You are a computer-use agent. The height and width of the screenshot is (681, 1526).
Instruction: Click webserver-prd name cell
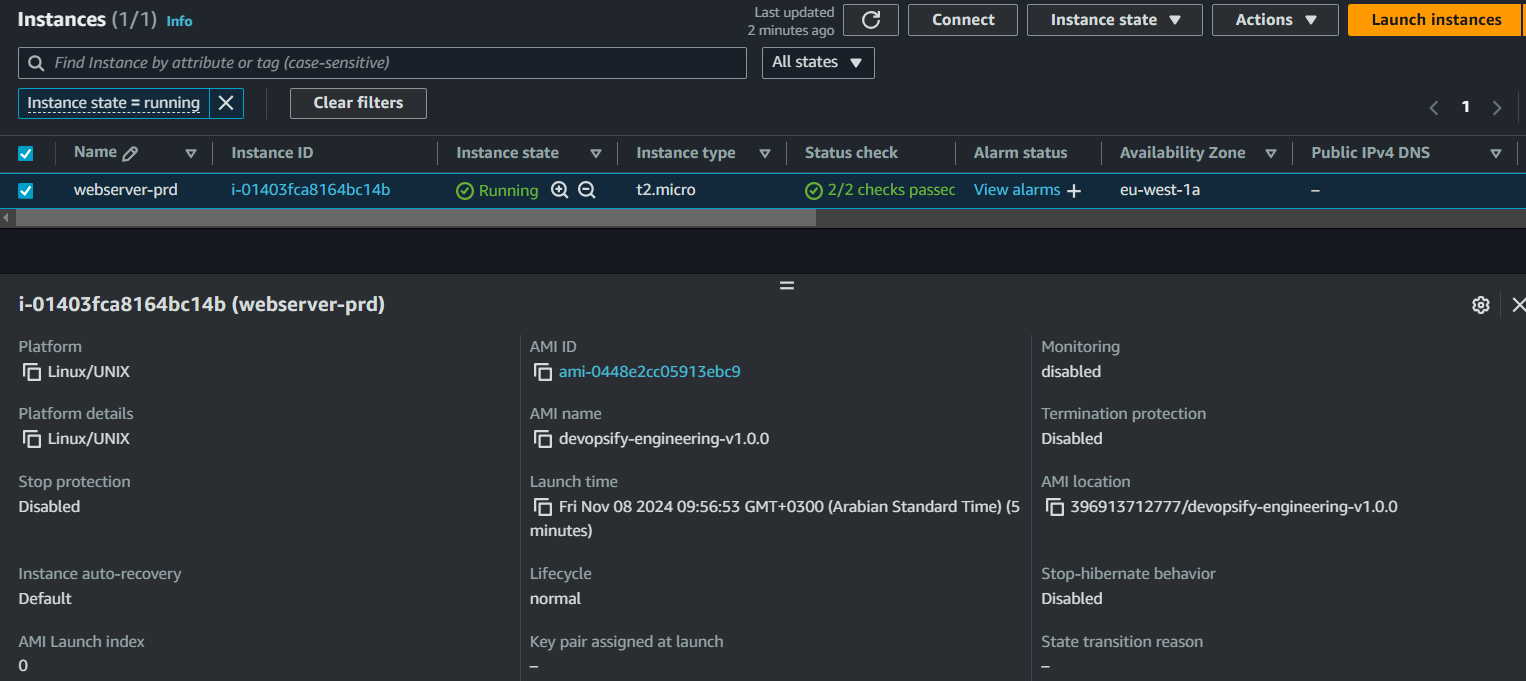[x=126, y=190]
